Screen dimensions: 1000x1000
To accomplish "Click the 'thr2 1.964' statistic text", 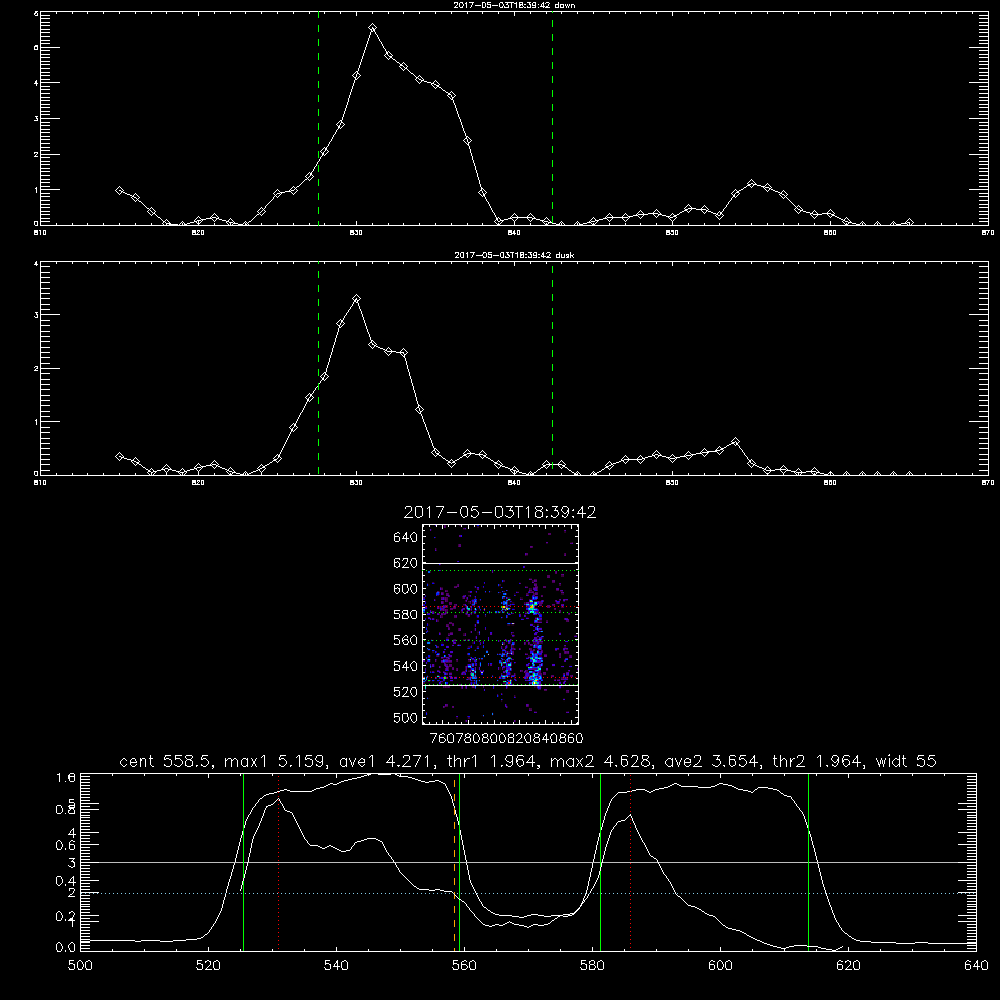I will point(818,761).
